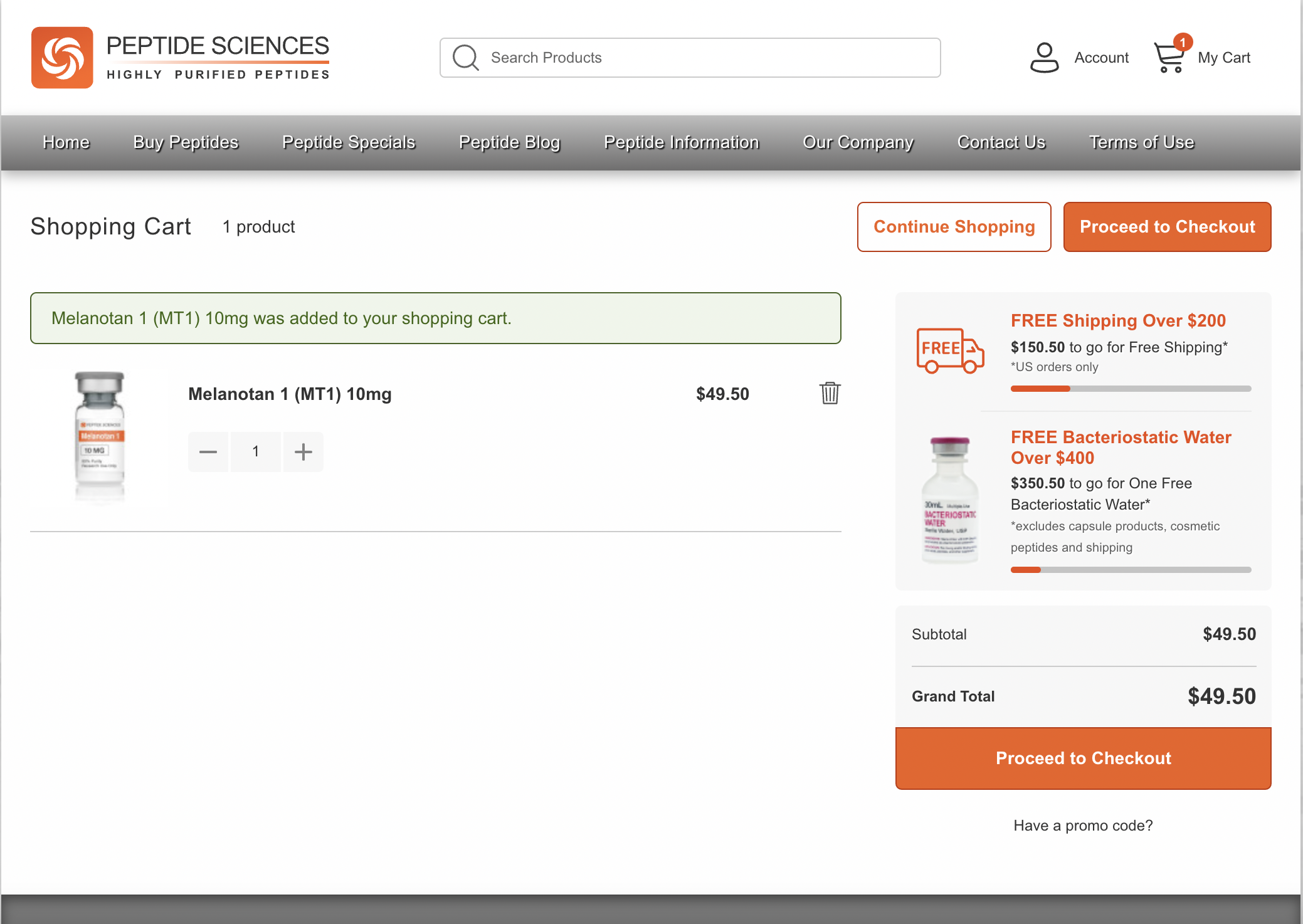Viewport: 1303px width, 924px height.
Task: Click the Subtotal label
Action: pyautogui.click(x=939, y=634)
